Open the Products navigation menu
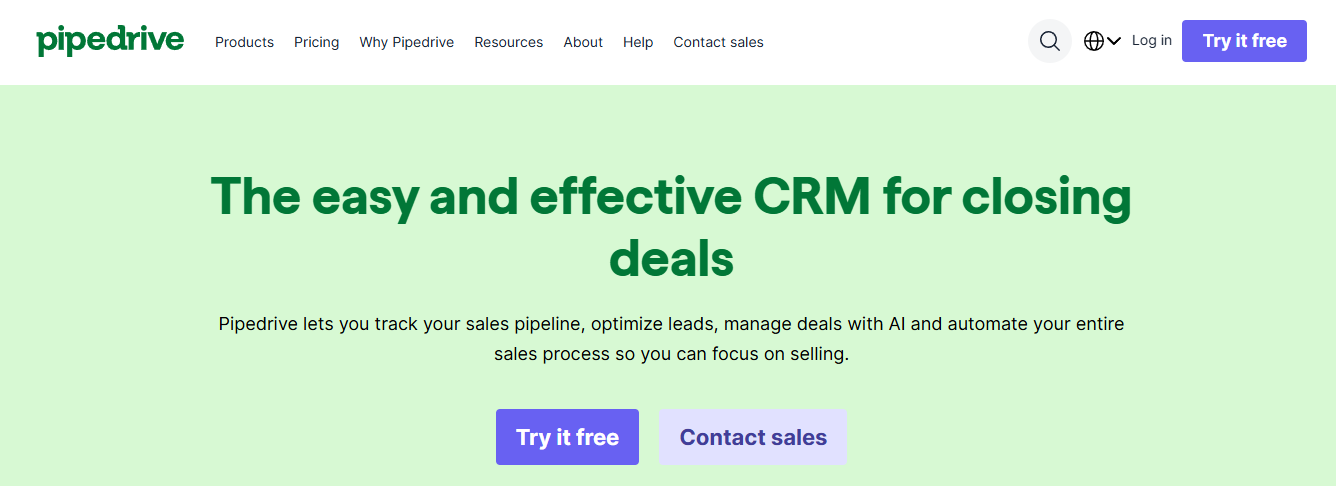The image size is (1336, 486). tap(244, 42)
